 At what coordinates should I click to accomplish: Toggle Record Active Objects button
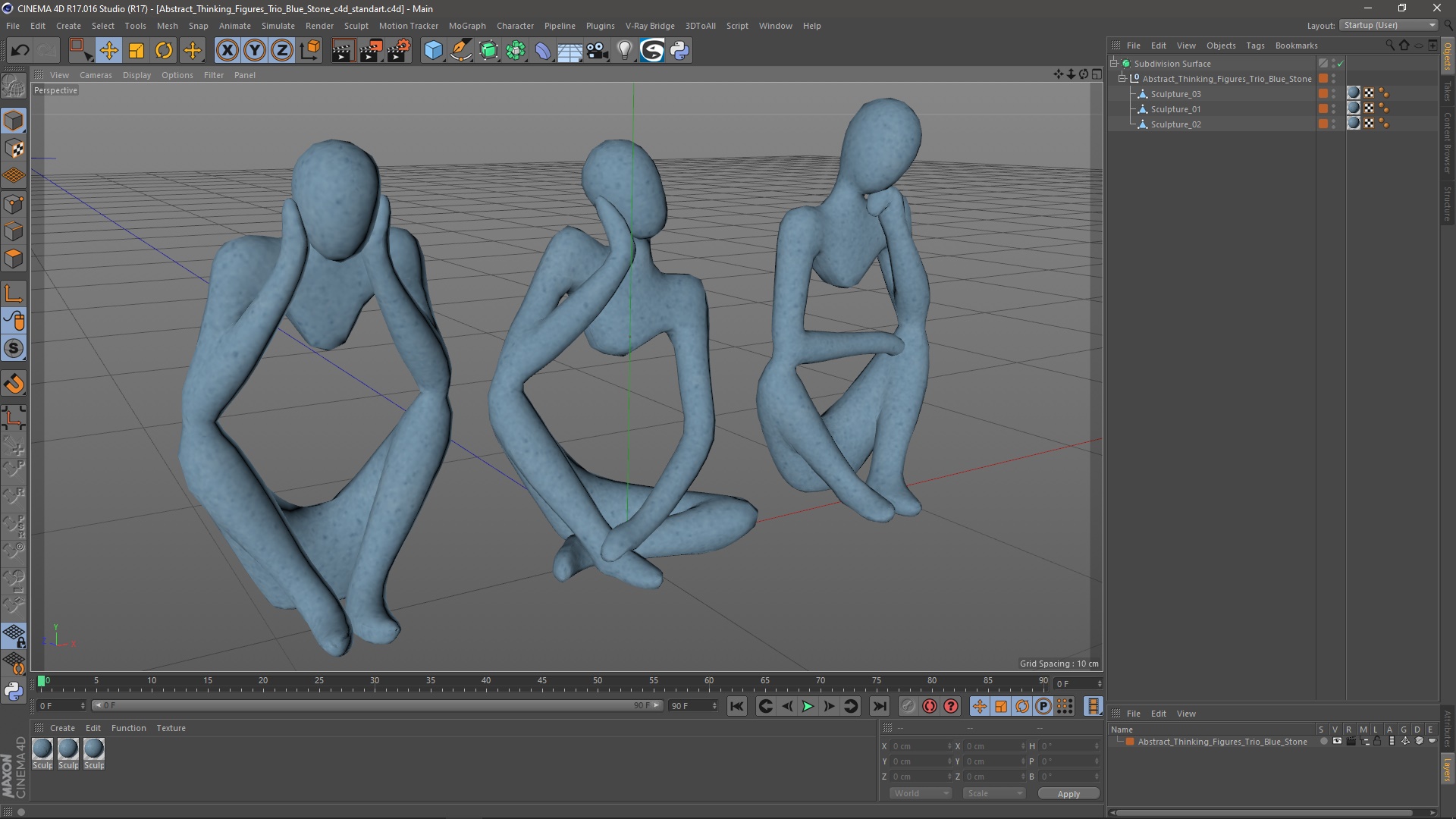pos(908,706)
